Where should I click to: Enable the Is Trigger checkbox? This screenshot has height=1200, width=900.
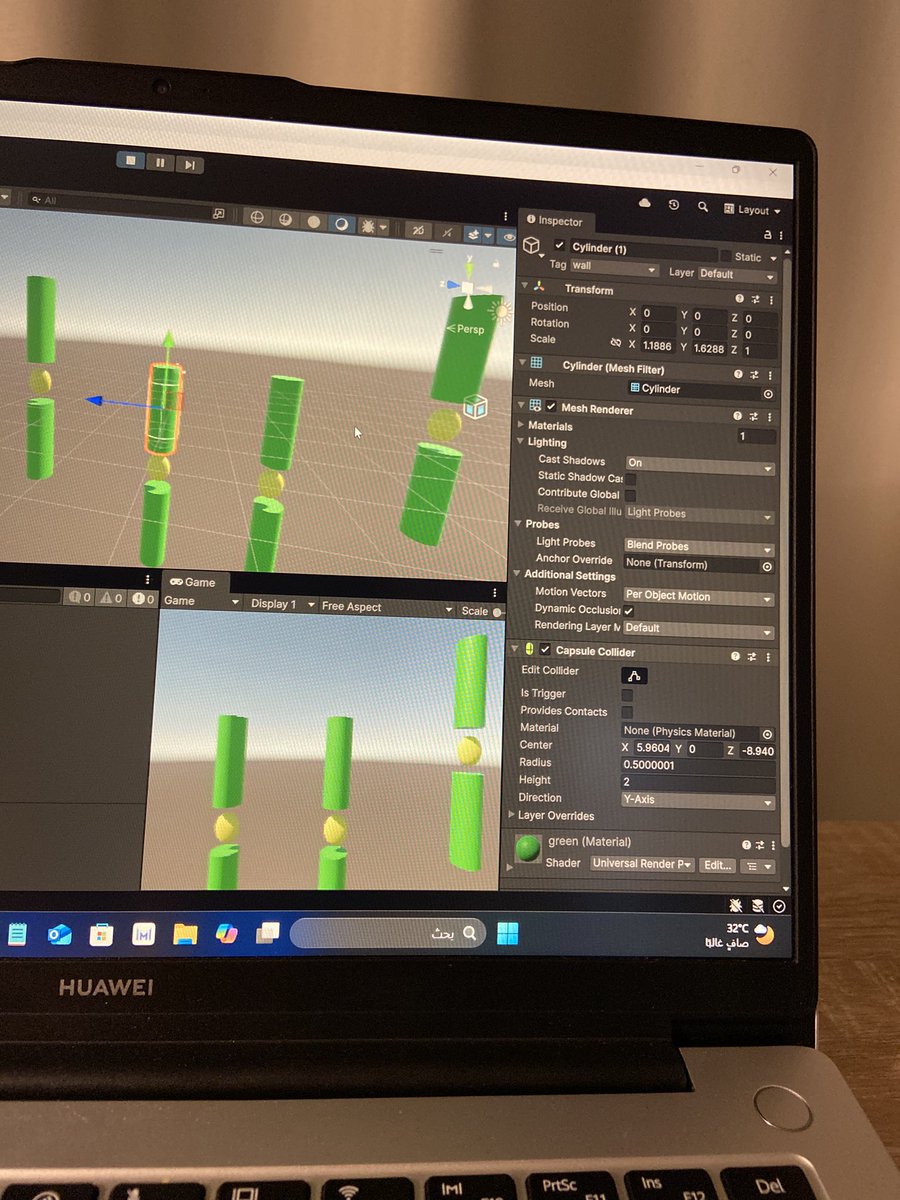(627, 695)
